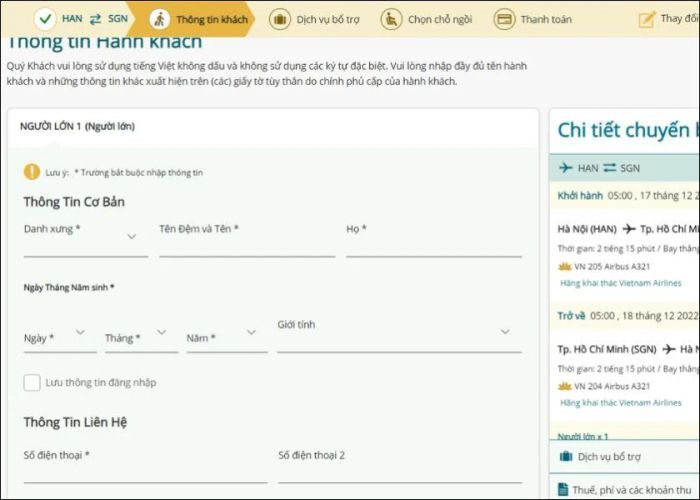Go to the Thanh toán step
Image resolution: width=700 pixels, height=500 pixels.
(533, 20)
